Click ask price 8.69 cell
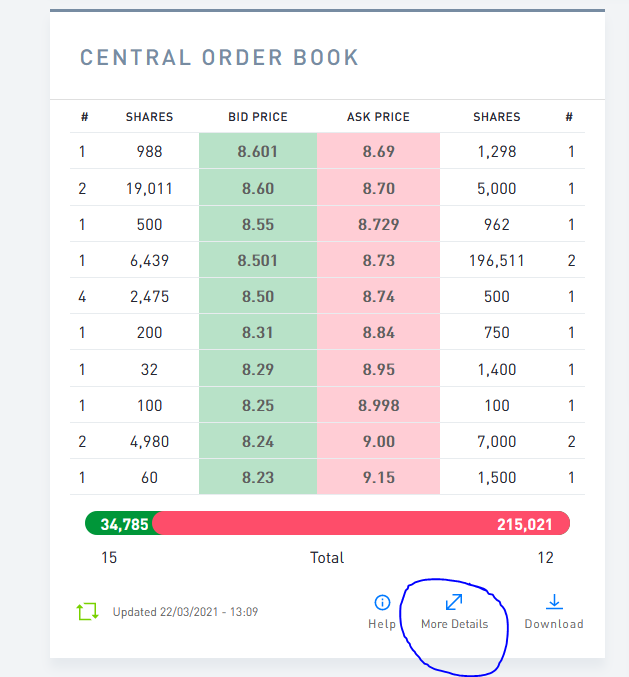This screenshot has height=677, width=629. 378,152
